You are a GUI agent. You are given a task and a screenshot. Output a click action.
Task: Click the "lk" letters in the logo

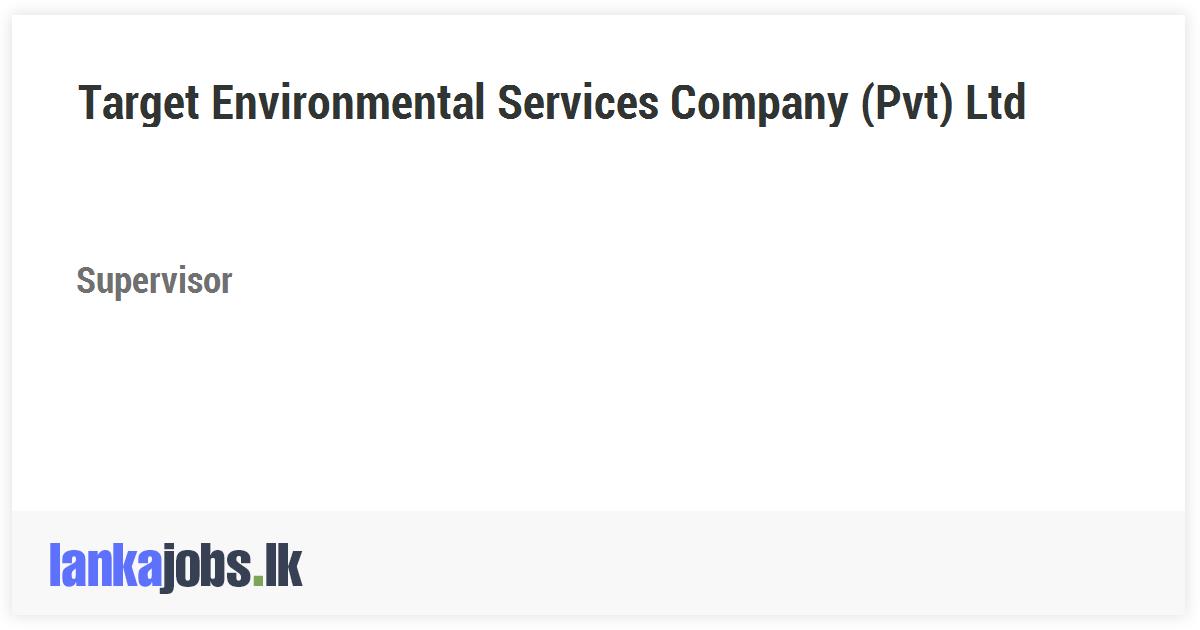coord(283,566)
